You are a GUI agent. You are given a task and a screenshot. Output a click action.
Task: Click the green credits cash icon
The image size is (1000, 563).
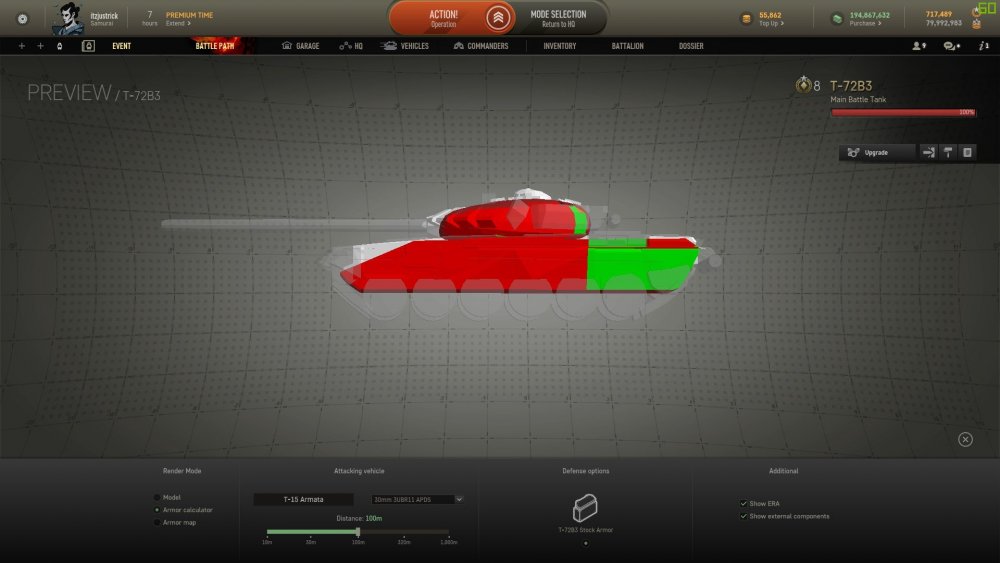click(x=837, y=18)
